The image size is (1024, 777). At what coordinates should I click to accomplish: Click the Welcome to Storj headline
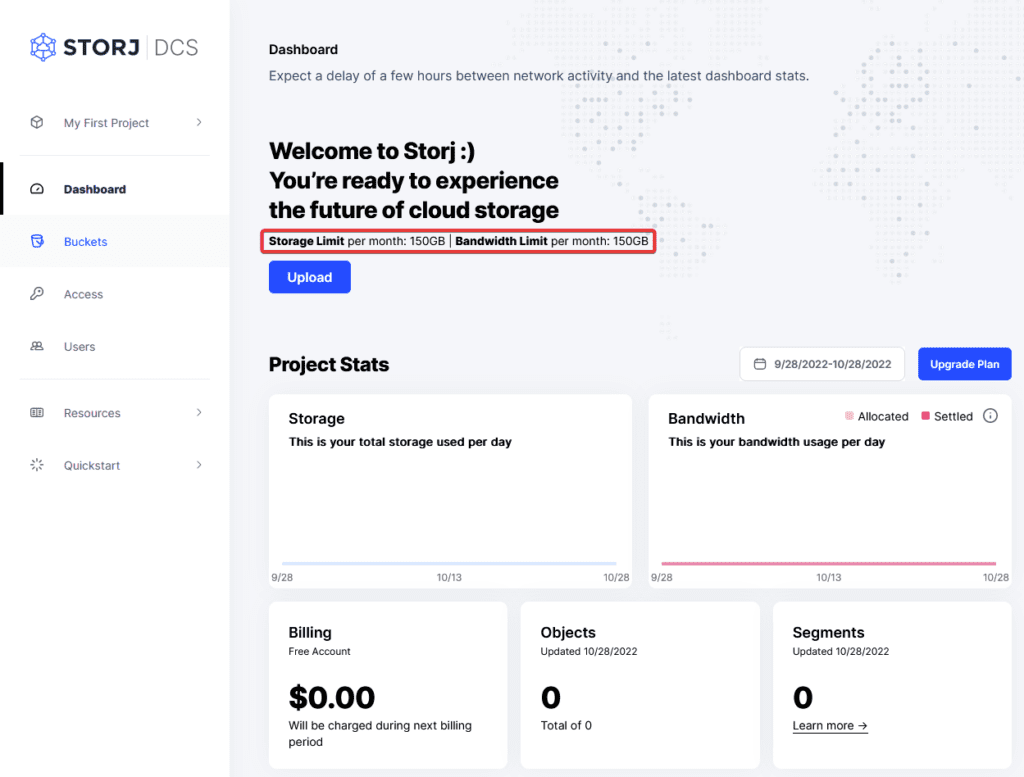[414, 180]
